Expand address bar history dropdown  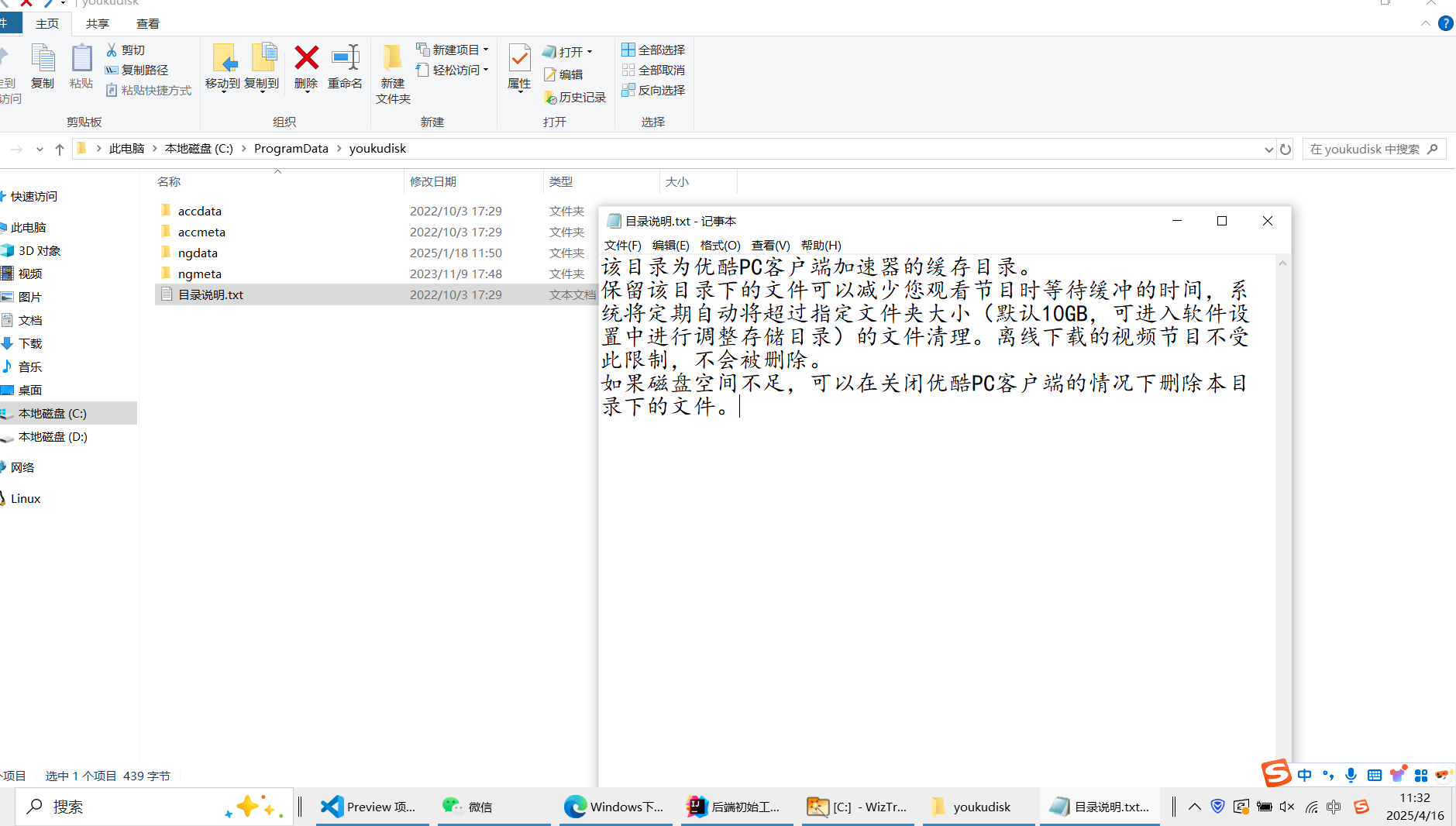(x=1268, y=149)
